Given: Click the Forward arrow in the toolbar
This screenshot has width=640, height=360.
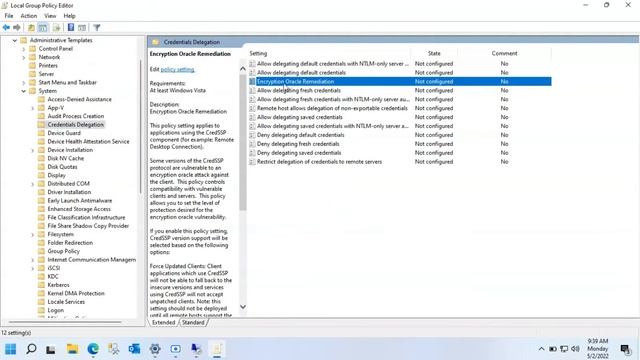Looking at the screenshot, I should click(17, 27).
